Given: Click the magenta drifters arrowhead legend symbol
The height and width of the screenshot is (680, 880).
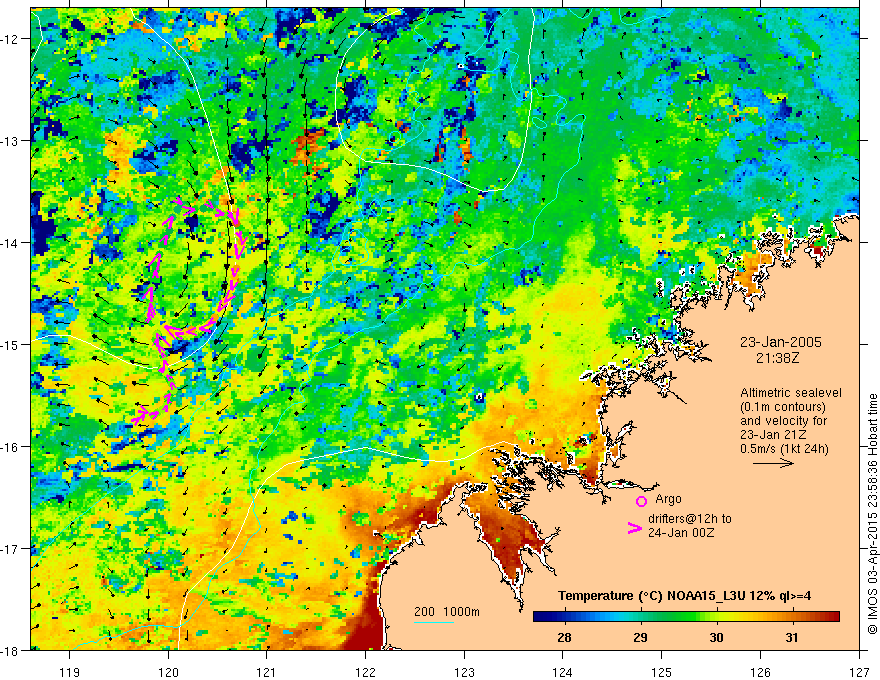Looking at the screenshot, I should coord(634,527).
